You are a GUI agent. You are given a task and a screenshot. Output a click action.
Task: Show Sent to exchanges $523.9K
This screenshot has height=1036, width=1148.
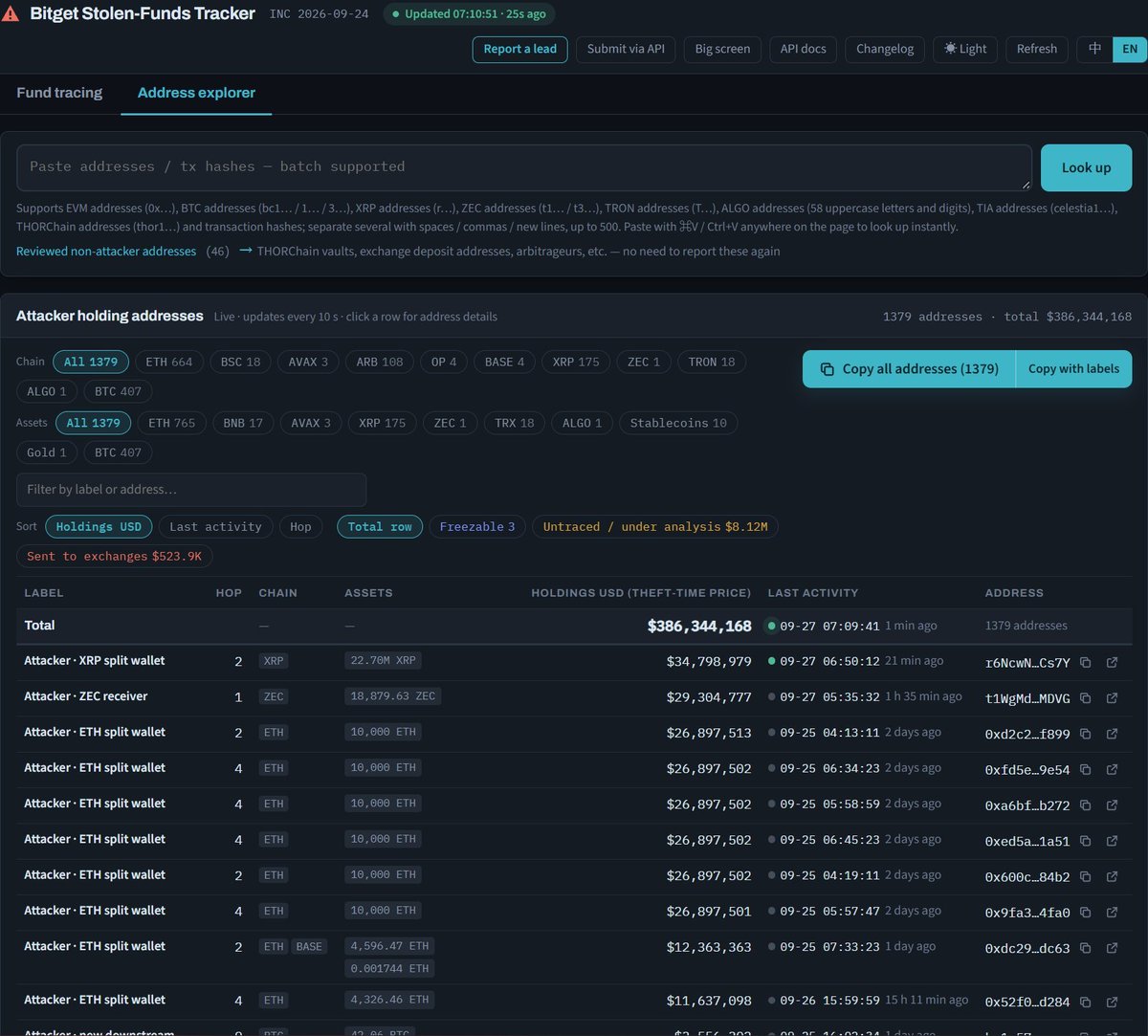point(114,556)
